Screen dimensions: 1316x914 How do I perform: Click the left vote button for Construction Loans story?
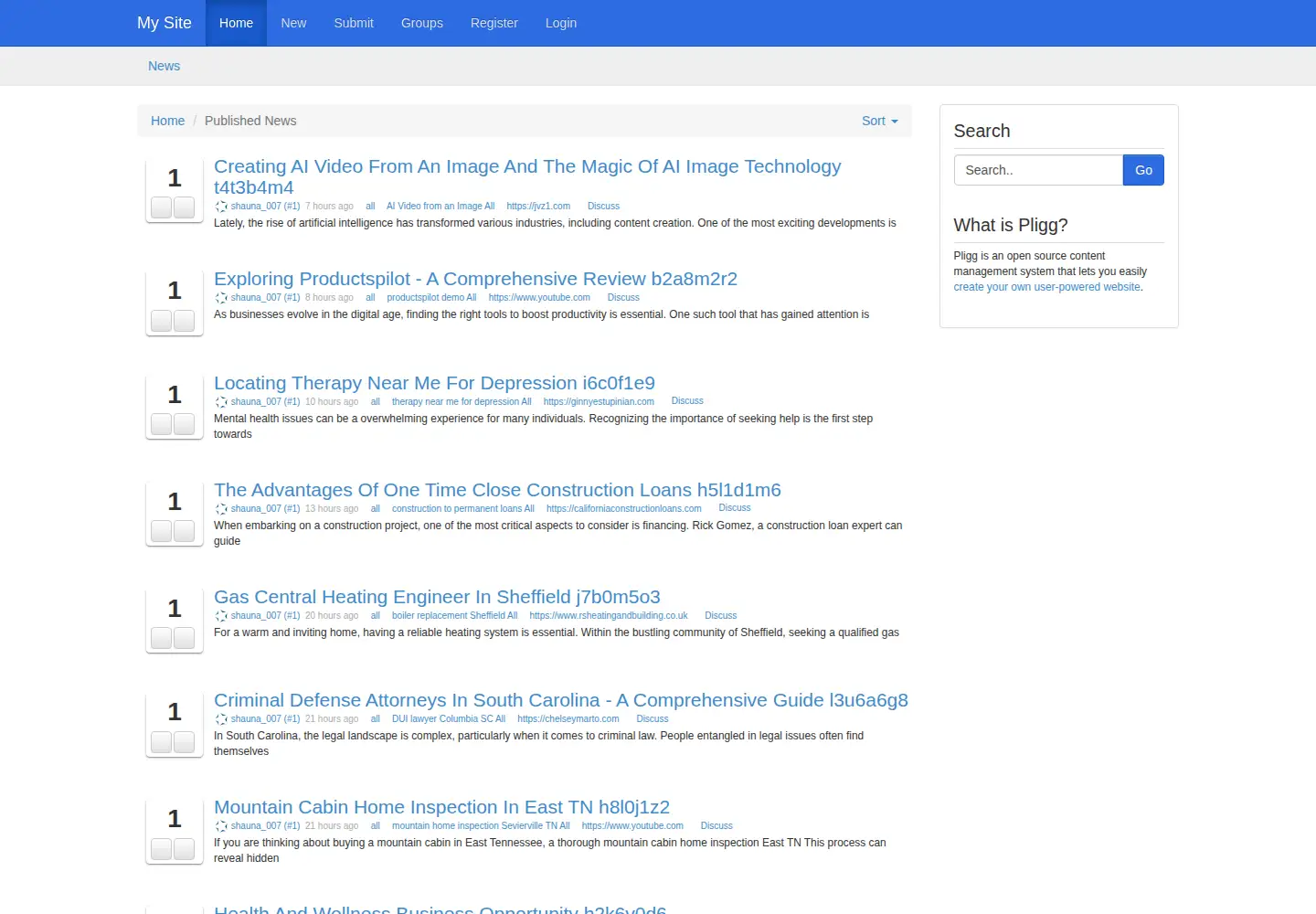[162, 531]
